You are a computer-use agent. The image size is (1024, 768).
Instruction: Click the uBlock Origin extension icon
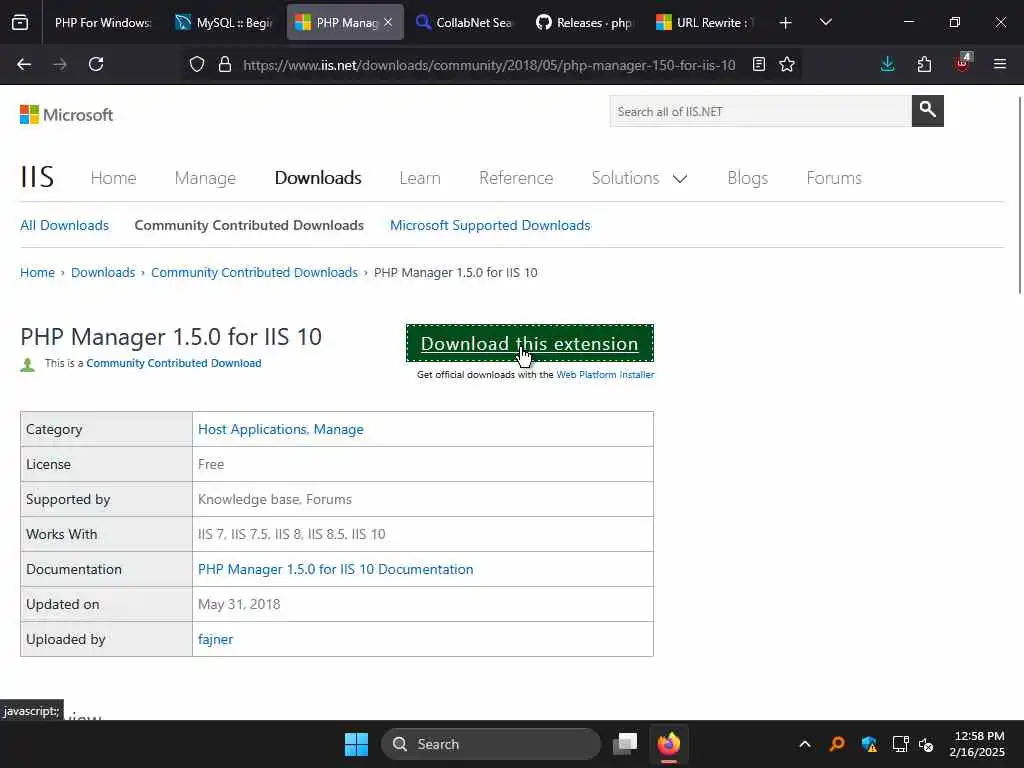pyautogui.click(x=962, y=63)
